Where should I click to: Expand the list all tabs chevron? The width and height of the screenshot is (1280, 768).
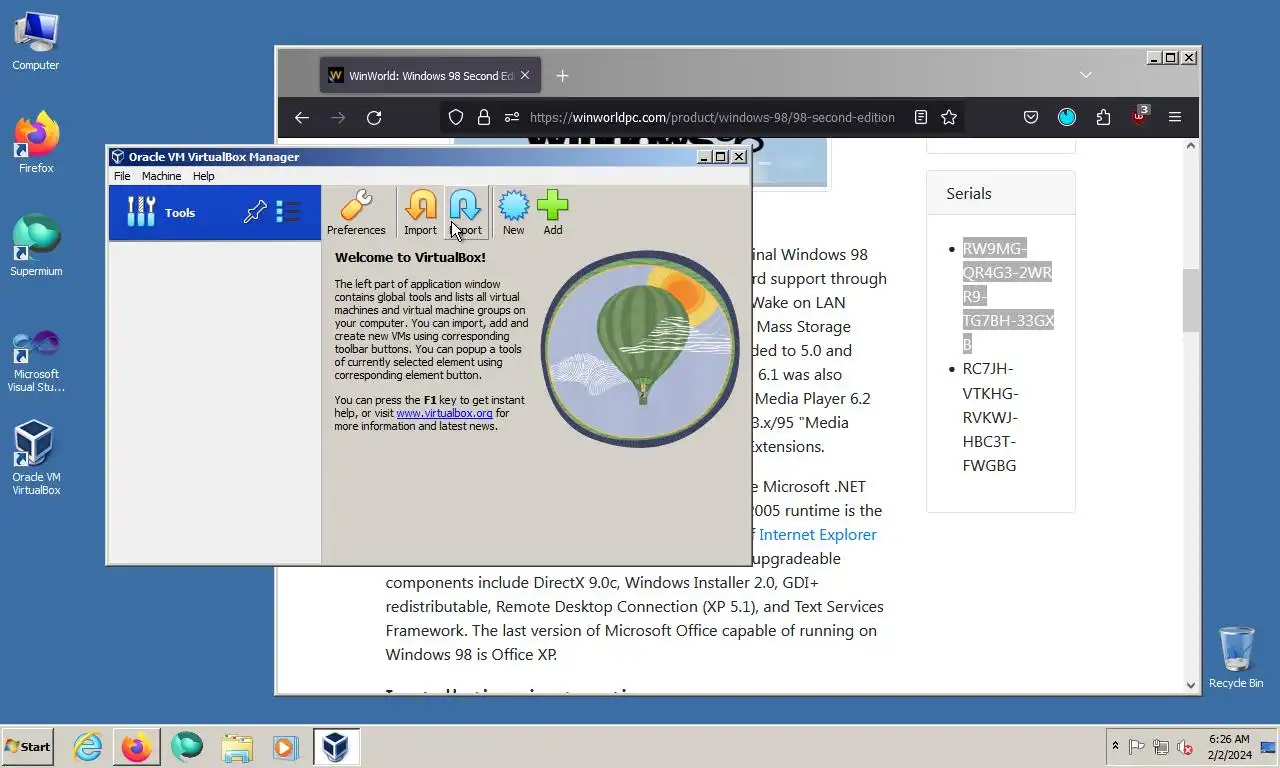point(1086,75)
